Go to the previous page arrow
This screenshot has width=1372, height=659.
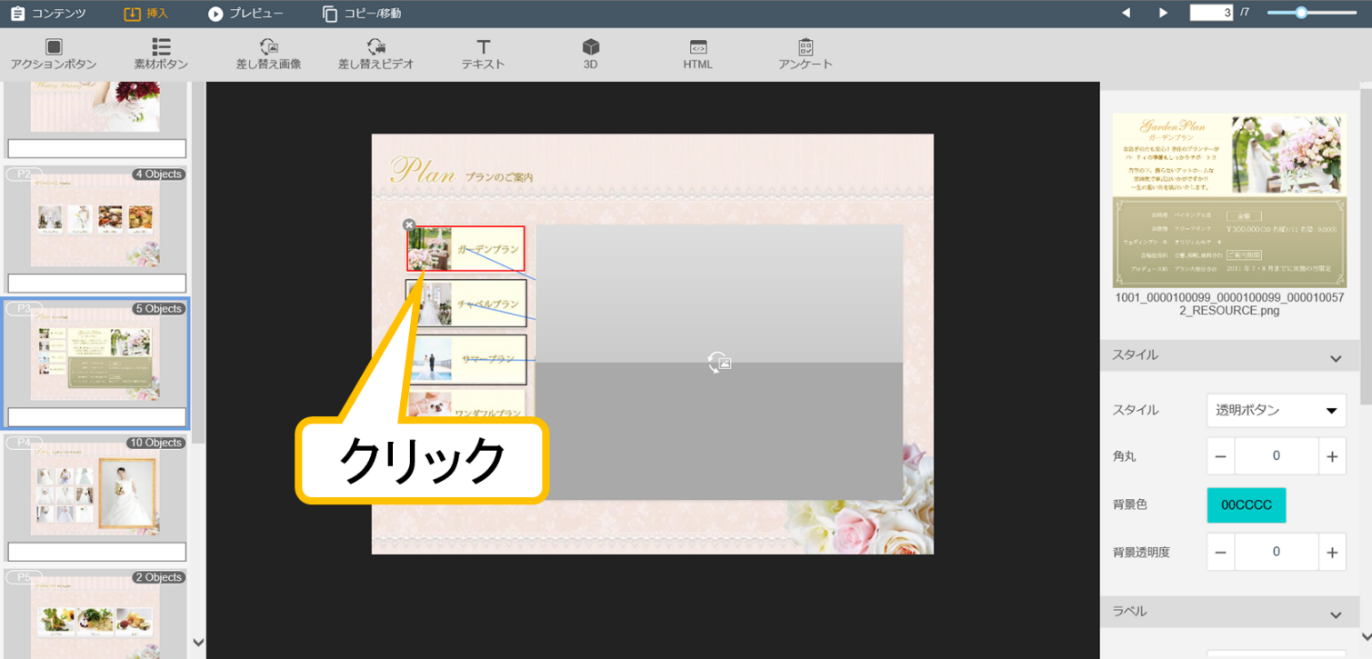[x=1125, y=13]
